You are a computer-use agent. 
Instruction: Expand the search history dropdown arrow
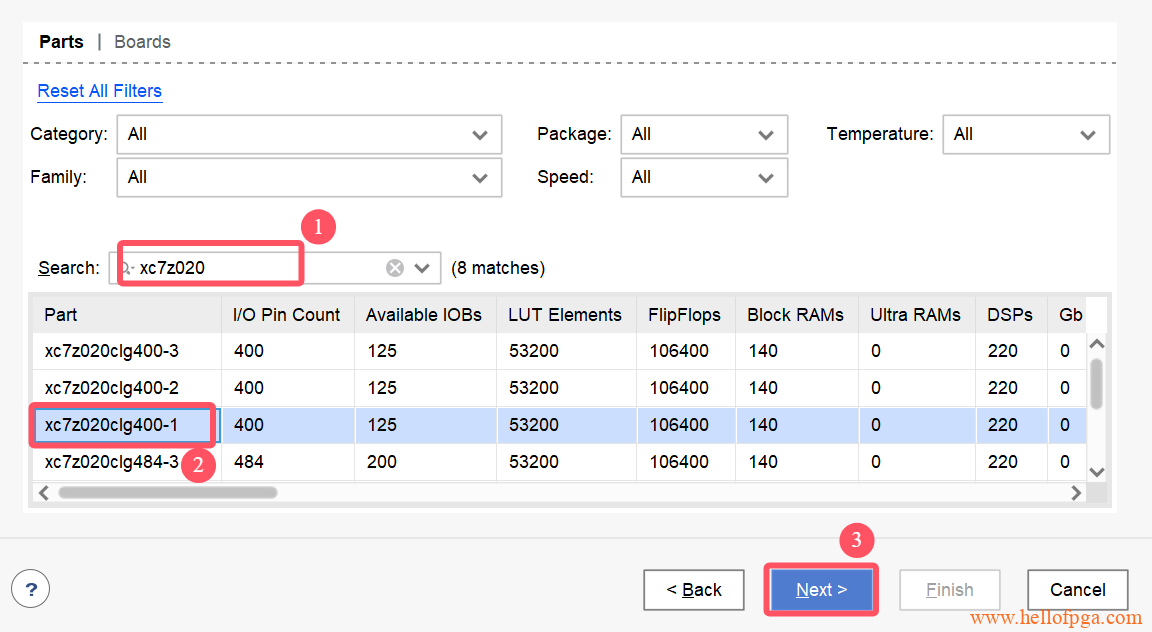[x=422, y=268]
